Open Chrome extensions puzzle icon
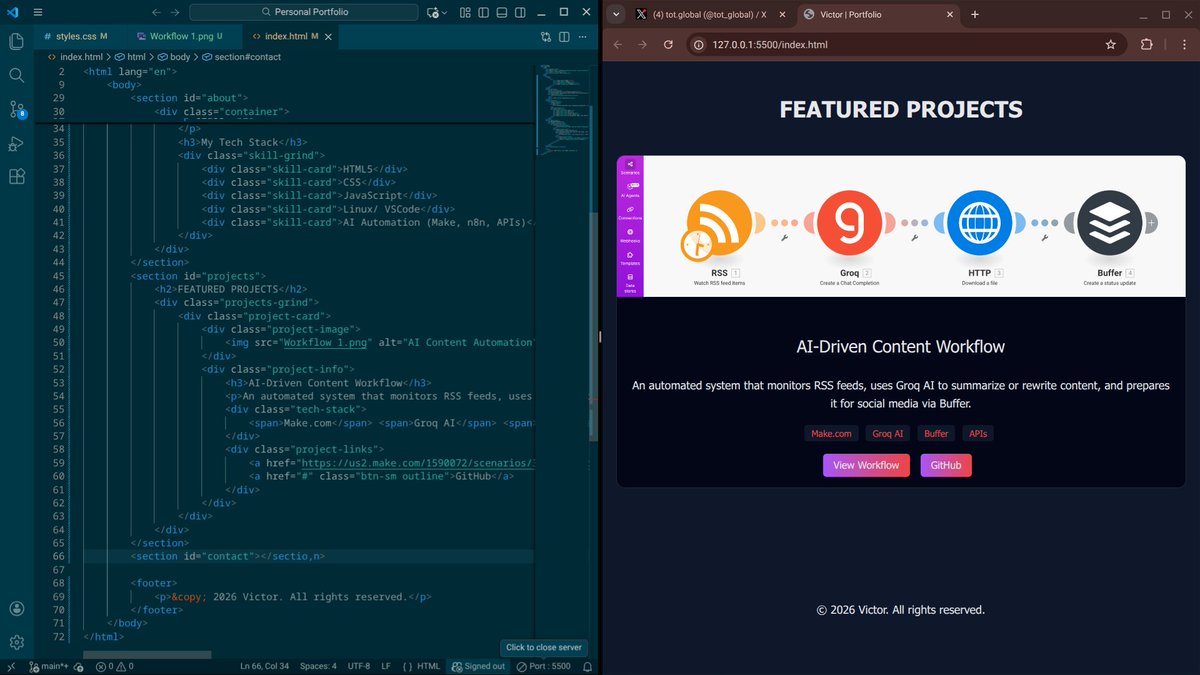Image resolution: width=1200 pixels, height=675 pixels. click(1147, 45)
